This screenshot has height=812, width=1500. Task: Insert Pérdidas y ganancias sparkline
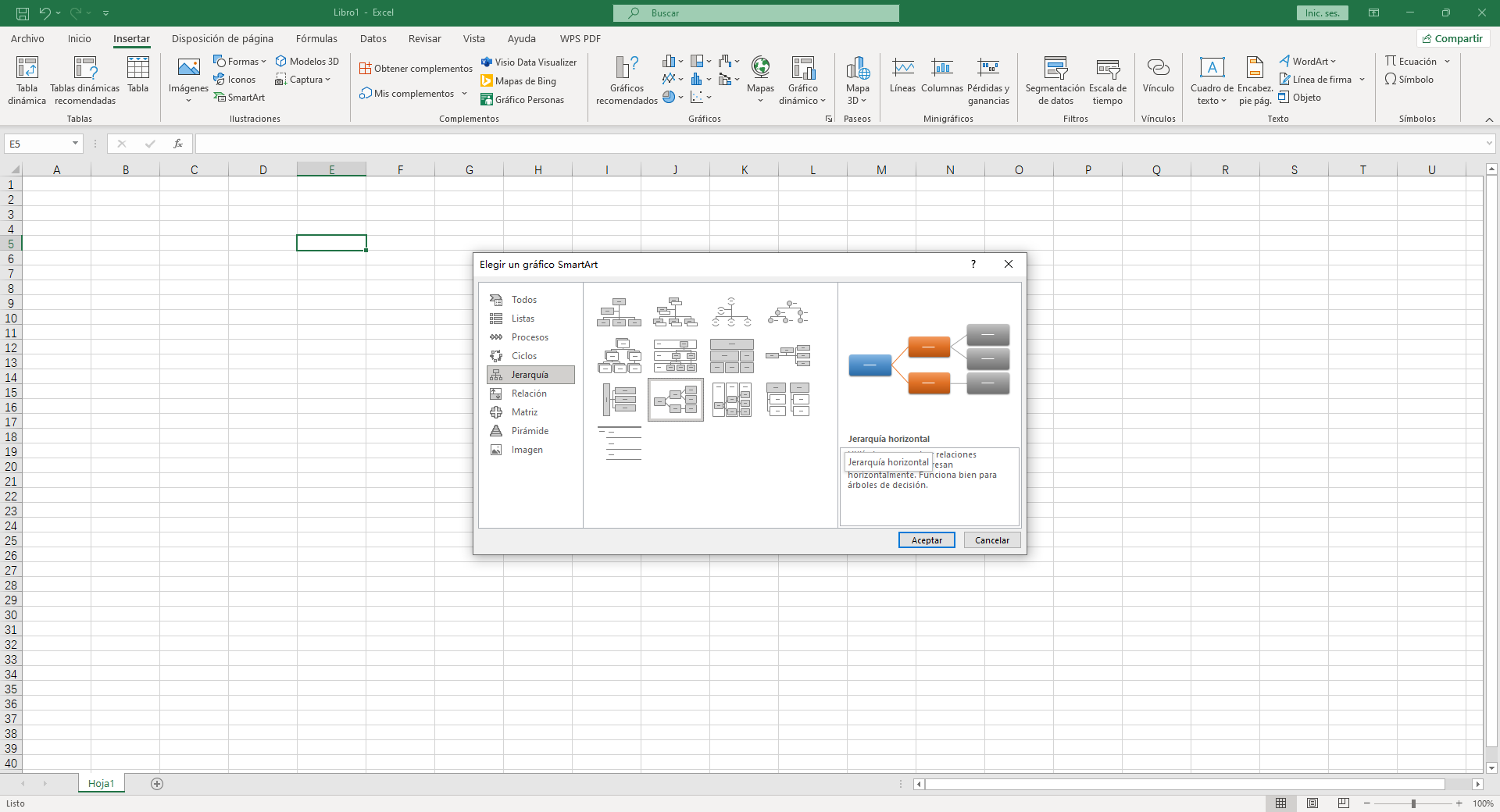pos(988,80)
